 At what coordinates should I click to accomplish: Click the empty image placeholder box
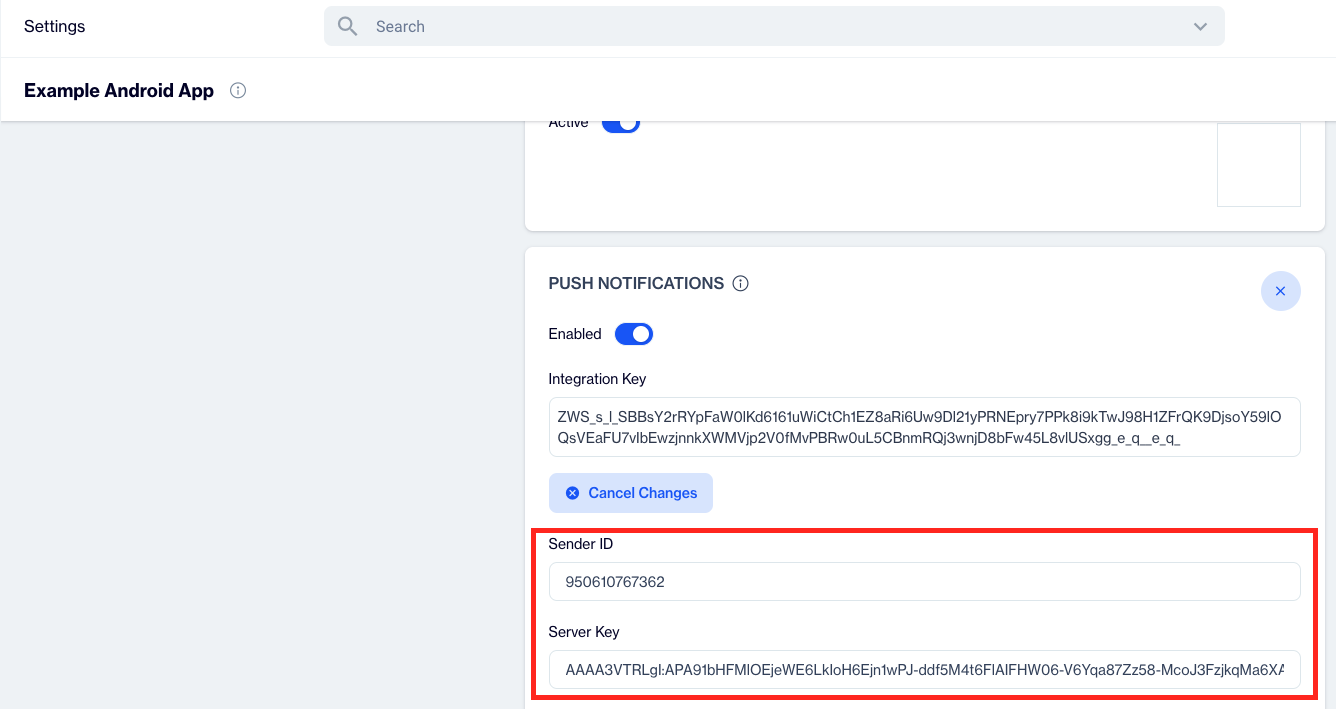[x=1258, y=165]
